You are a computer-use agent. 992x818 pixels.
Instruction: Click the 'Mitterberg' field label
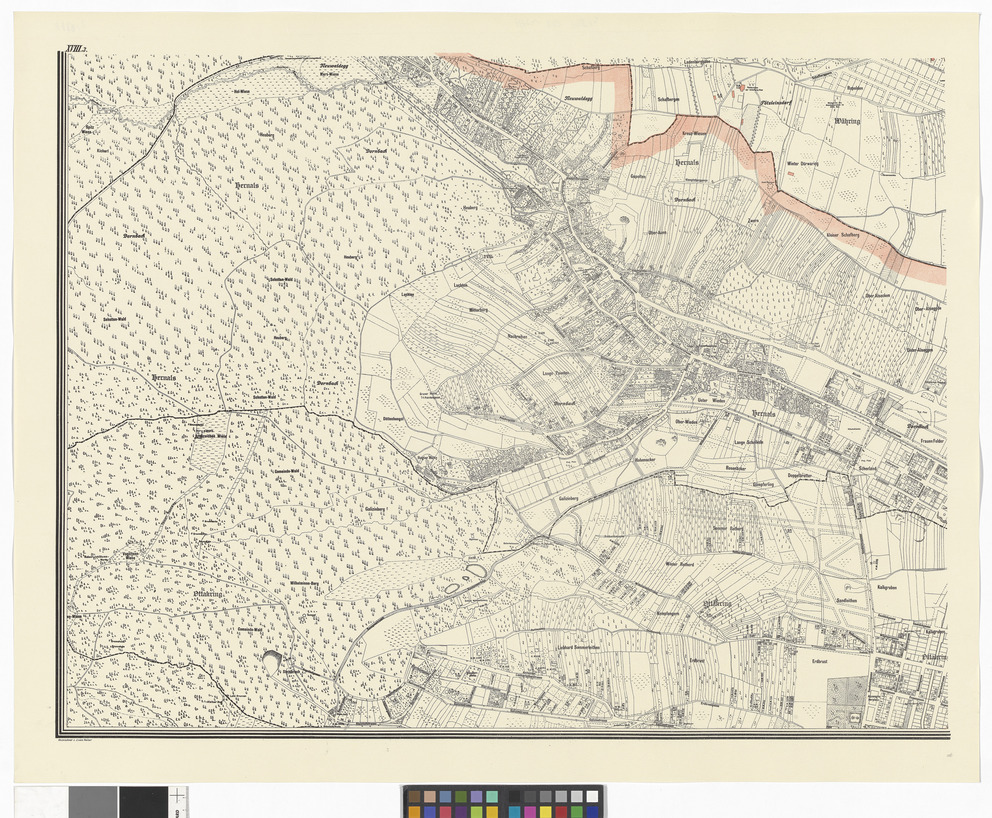(478, 310)
